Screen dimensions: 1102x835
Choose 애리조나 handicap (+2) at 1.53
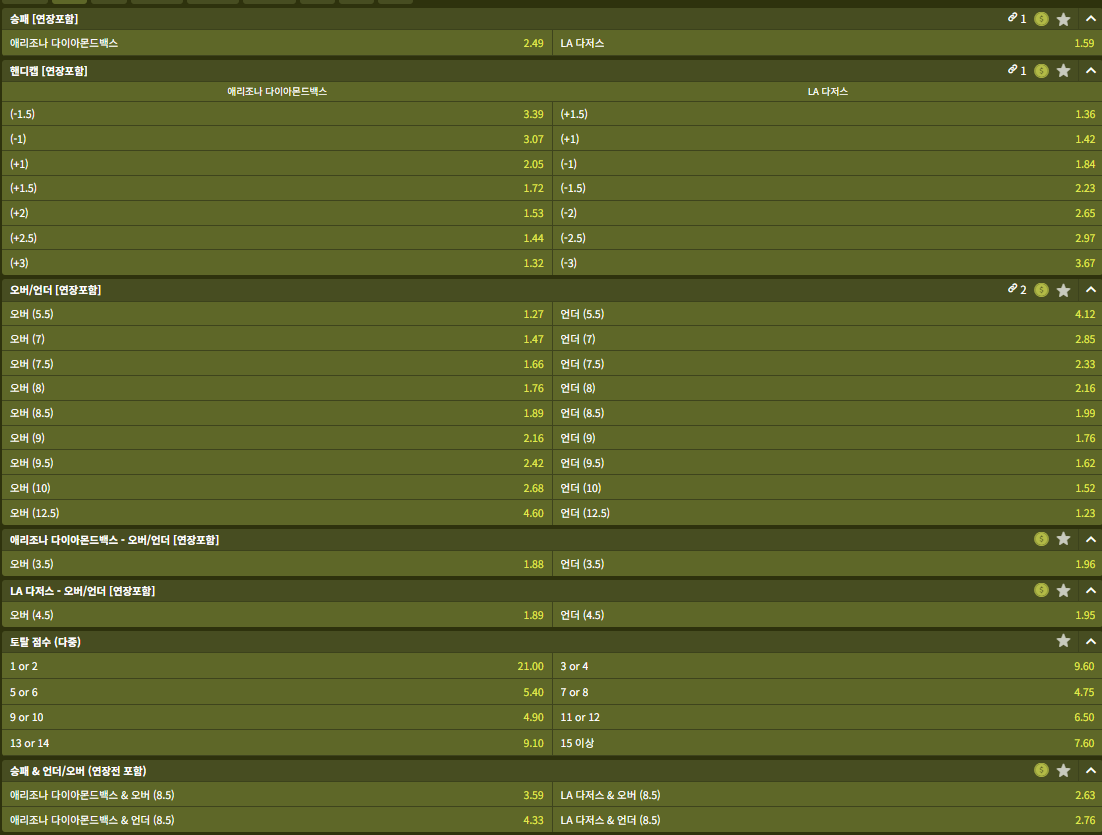277,213
